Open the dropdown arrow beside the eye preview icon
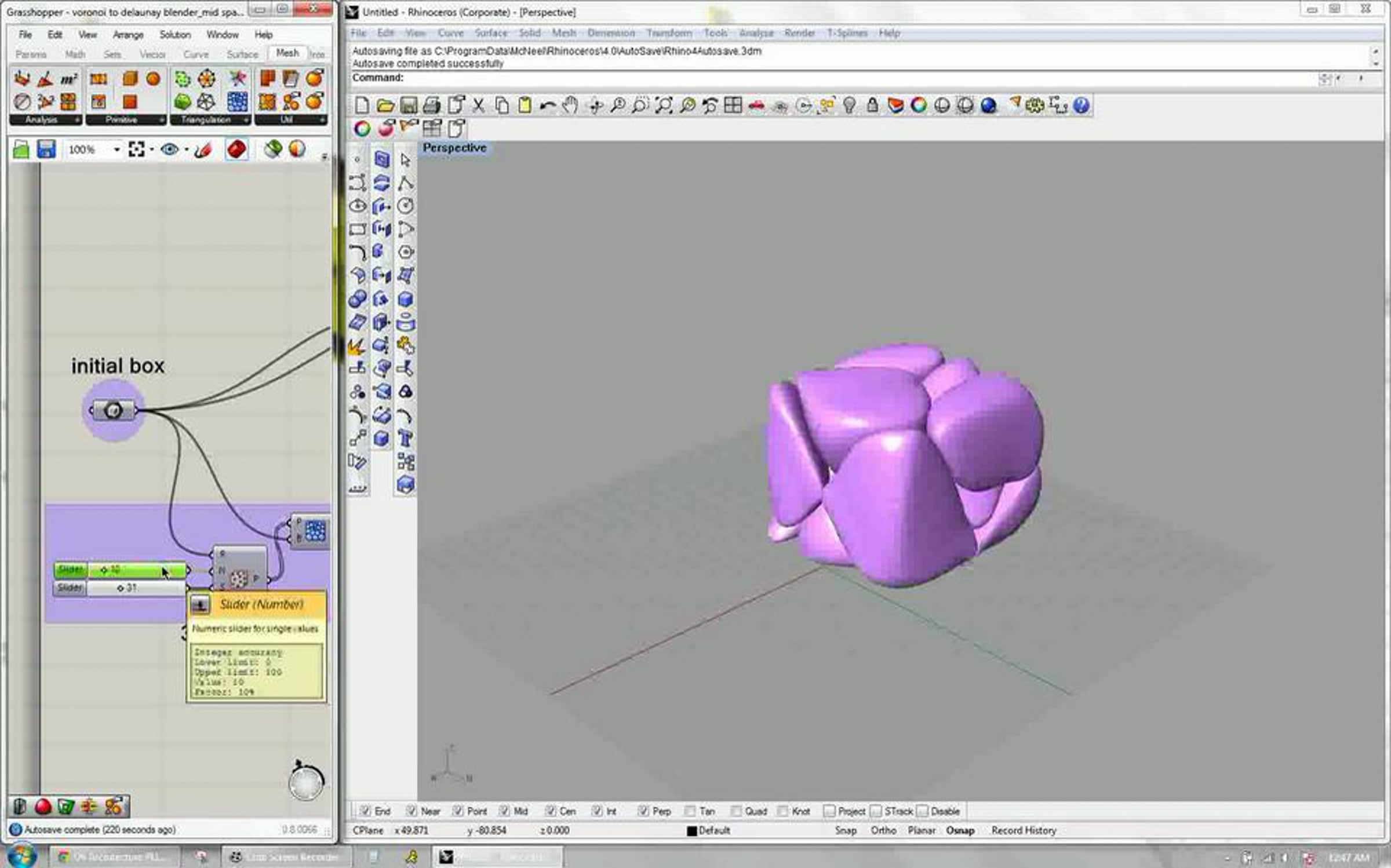Viewport: 1391px width, 868px height. click(x=187, y=150)
